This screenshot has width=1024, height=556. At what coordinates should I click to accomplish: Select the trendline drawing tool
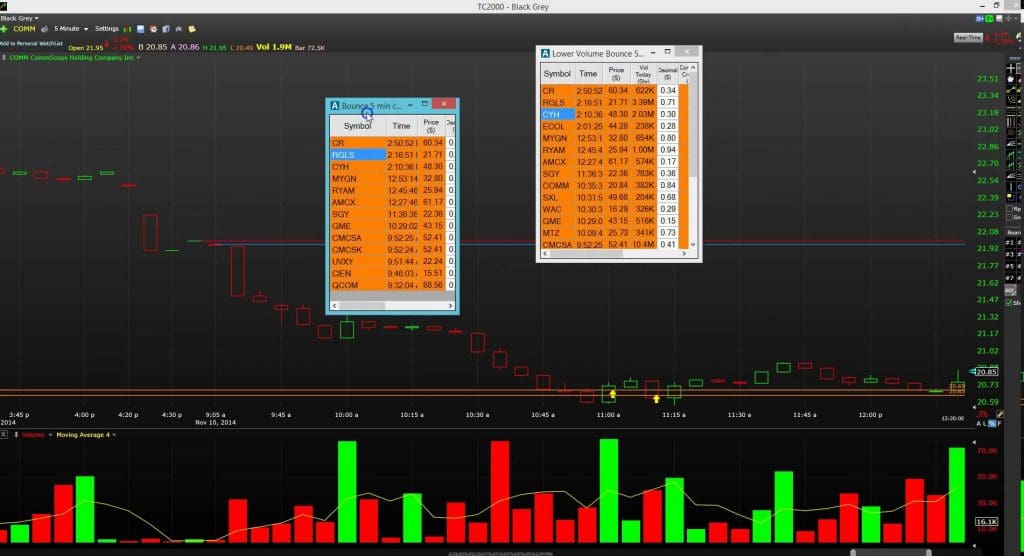[1011, 90]
